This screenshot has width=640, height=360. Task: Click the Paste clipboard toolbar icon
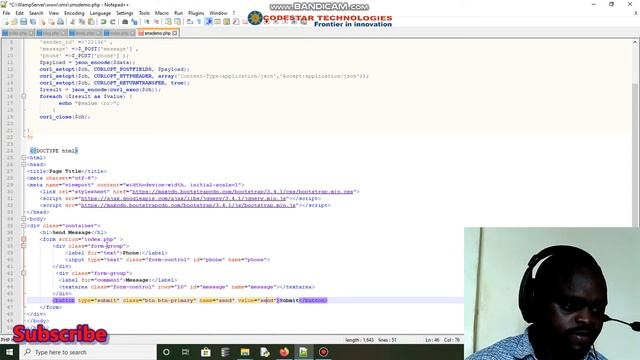click(x=91, y=22)
